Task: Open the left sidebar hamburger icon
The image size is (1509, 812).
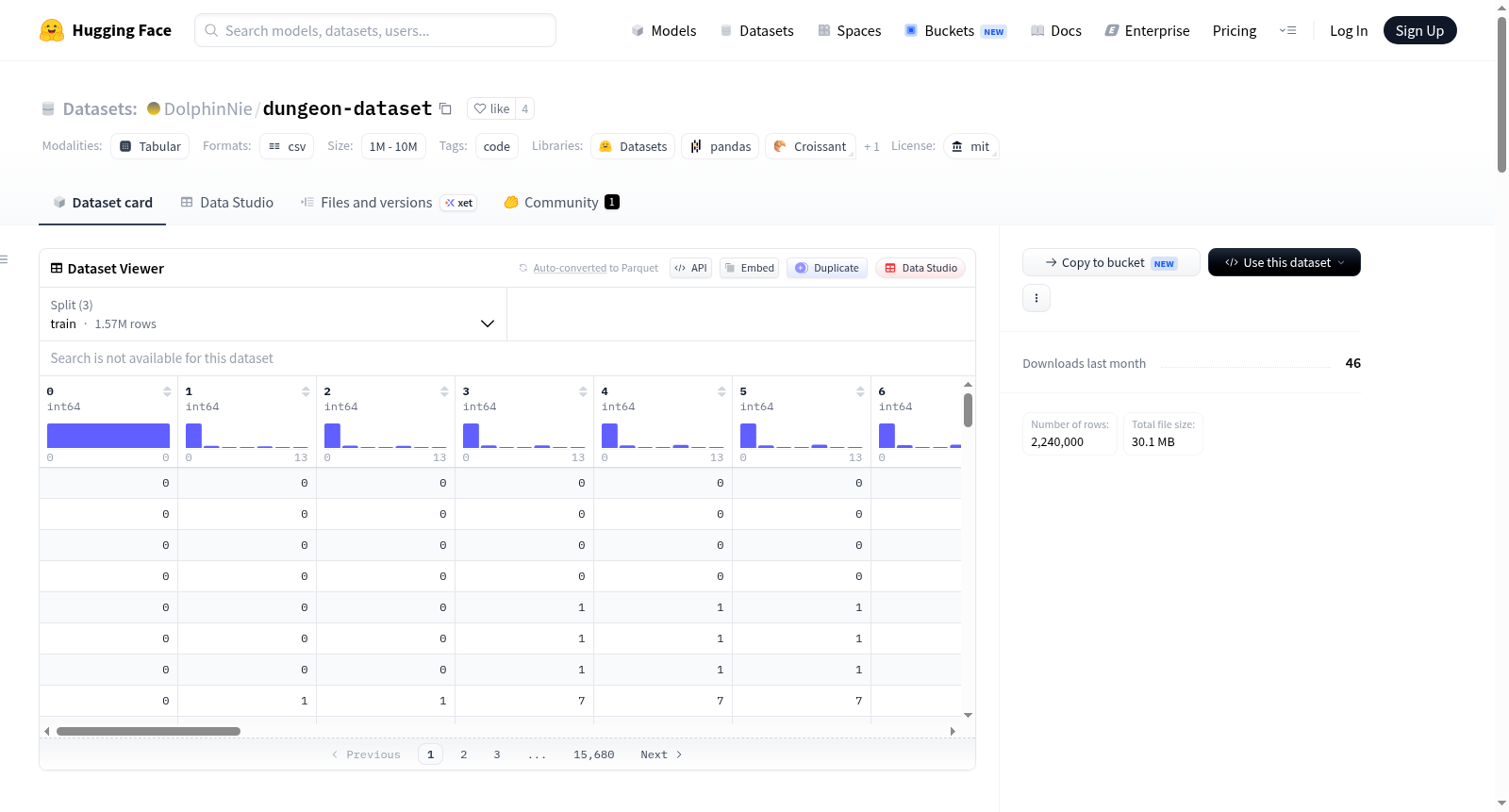Action: coord(4,259)
